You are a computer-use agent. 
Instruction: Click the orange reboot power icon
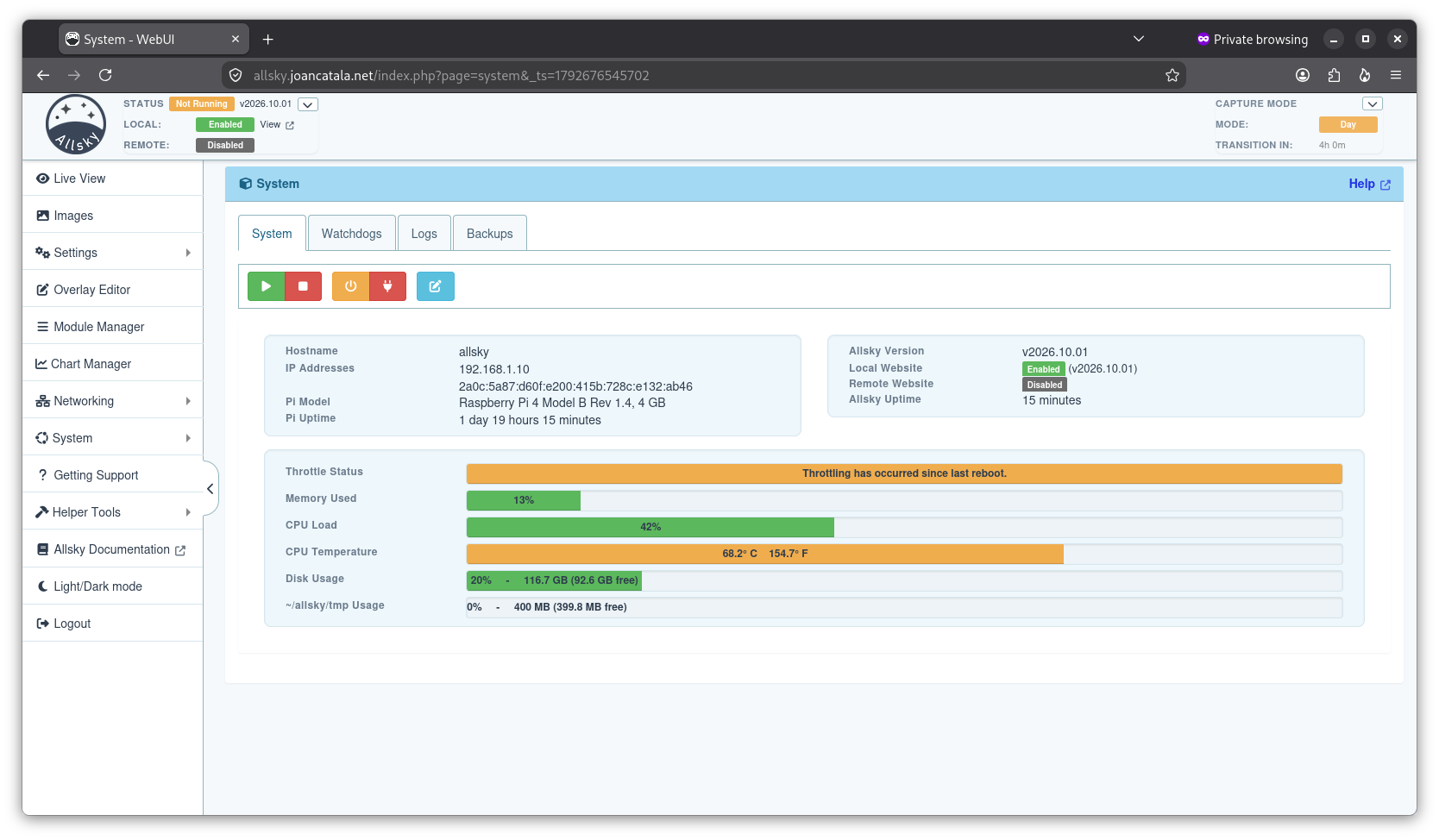350,286
